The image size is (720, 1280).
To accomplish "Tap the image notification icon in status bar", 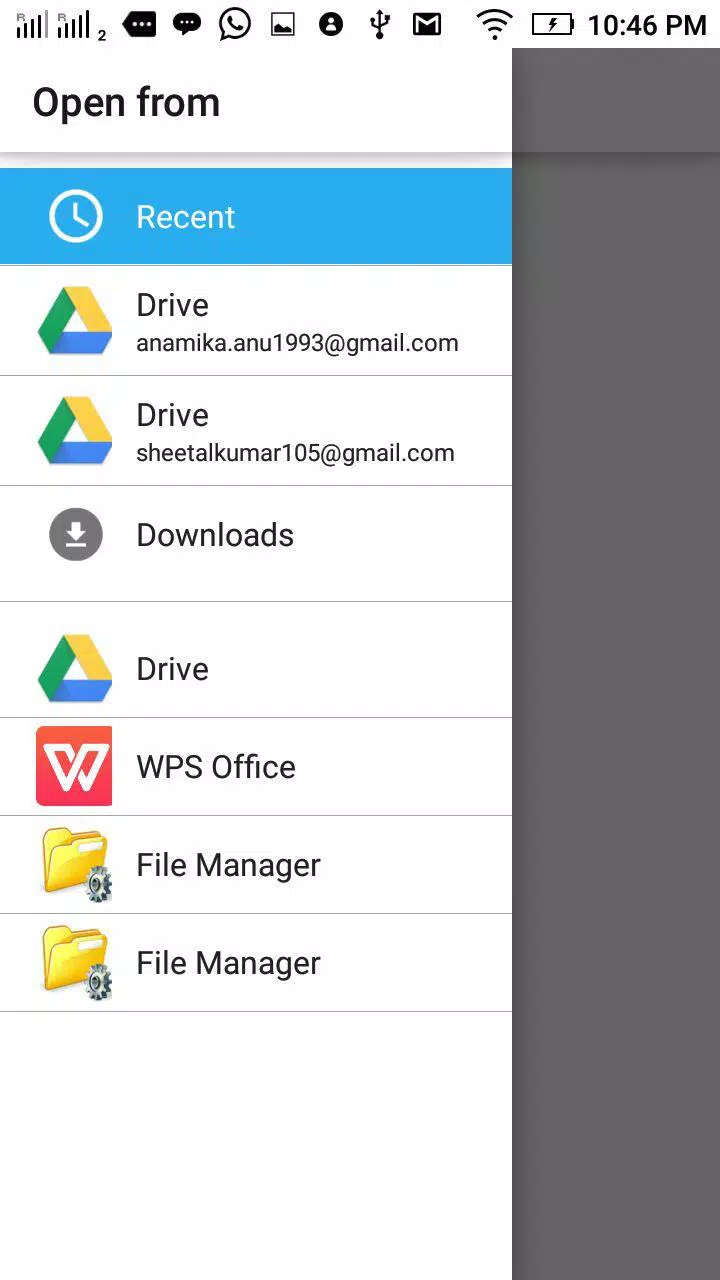I will pyautogui.click(x=283, y=24).
